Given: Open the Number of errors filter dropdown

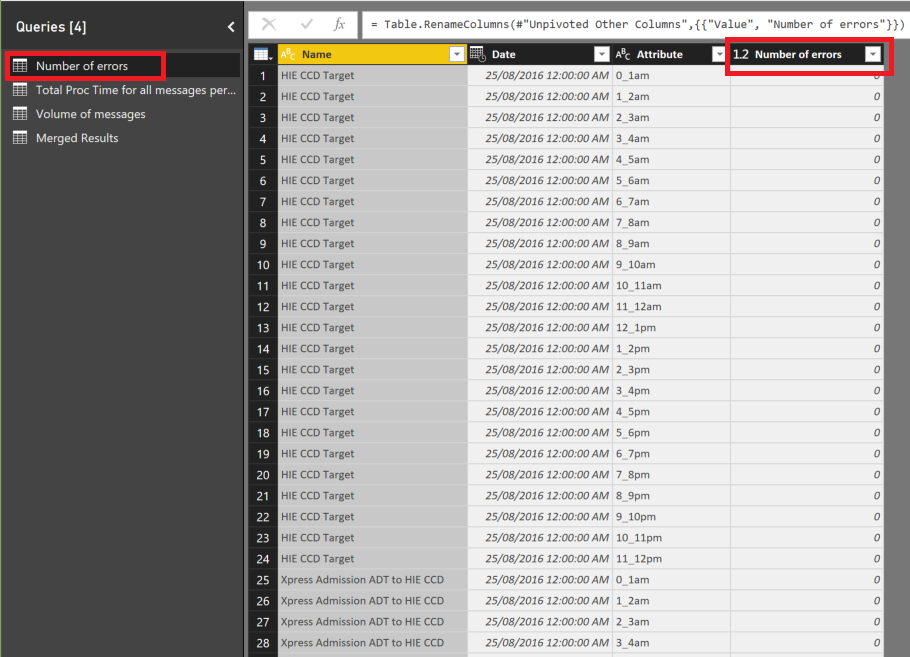Looking at the screenshot, I should pos(873,55).
